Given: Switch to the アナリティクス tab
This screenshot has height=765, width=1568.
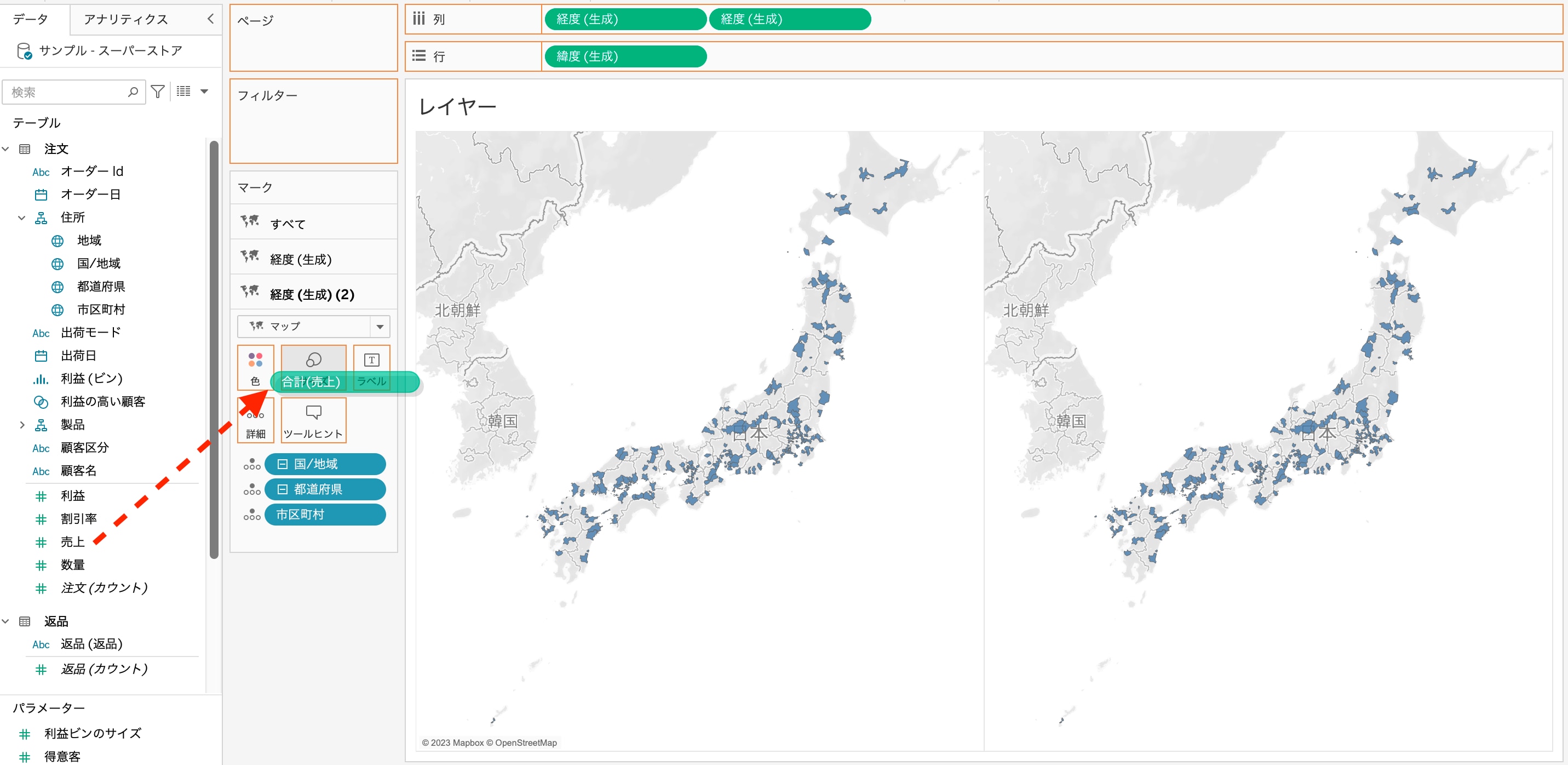Looking at the screenshot, I should (x=126, y=20).
